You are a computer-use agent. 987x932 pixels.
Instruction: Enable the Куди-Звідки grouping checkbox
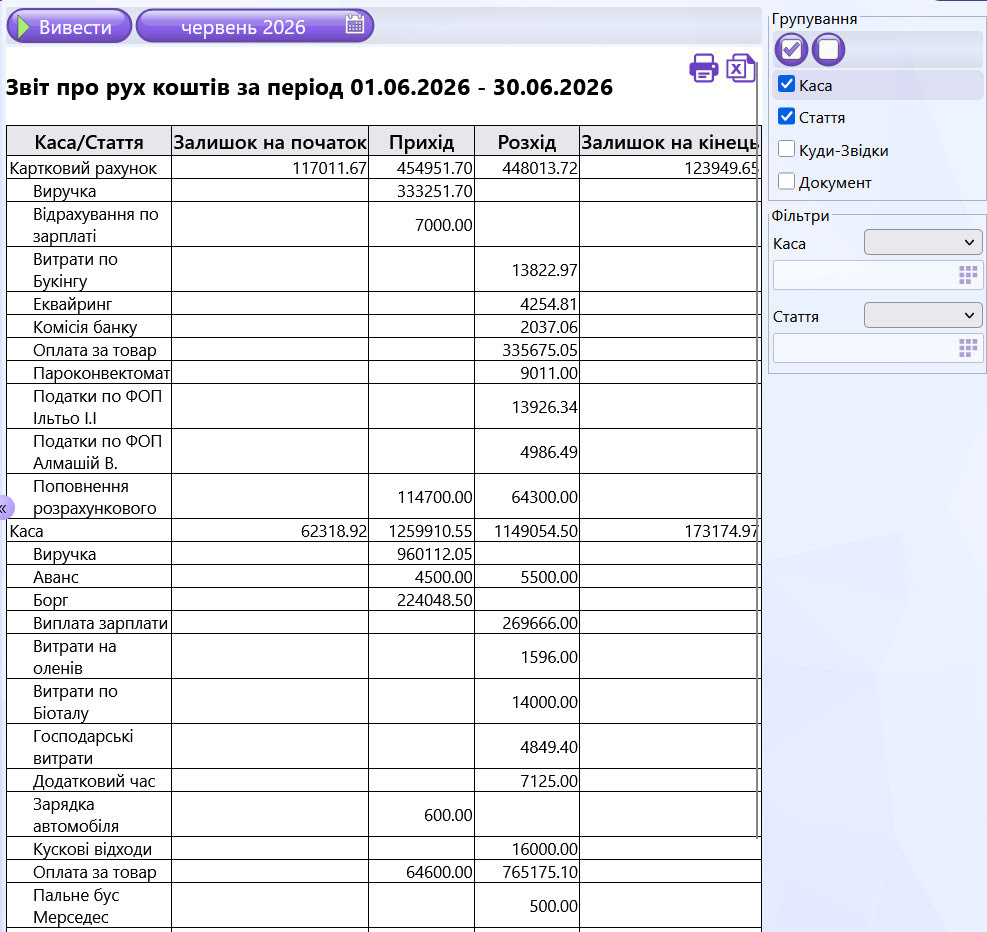(x=786, y=149)
